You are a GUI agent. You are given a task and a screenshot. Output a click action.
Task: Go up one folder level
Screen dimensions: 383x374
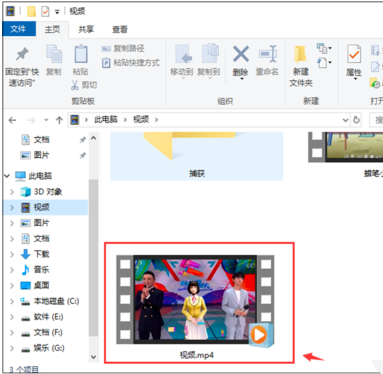(59, 120)
